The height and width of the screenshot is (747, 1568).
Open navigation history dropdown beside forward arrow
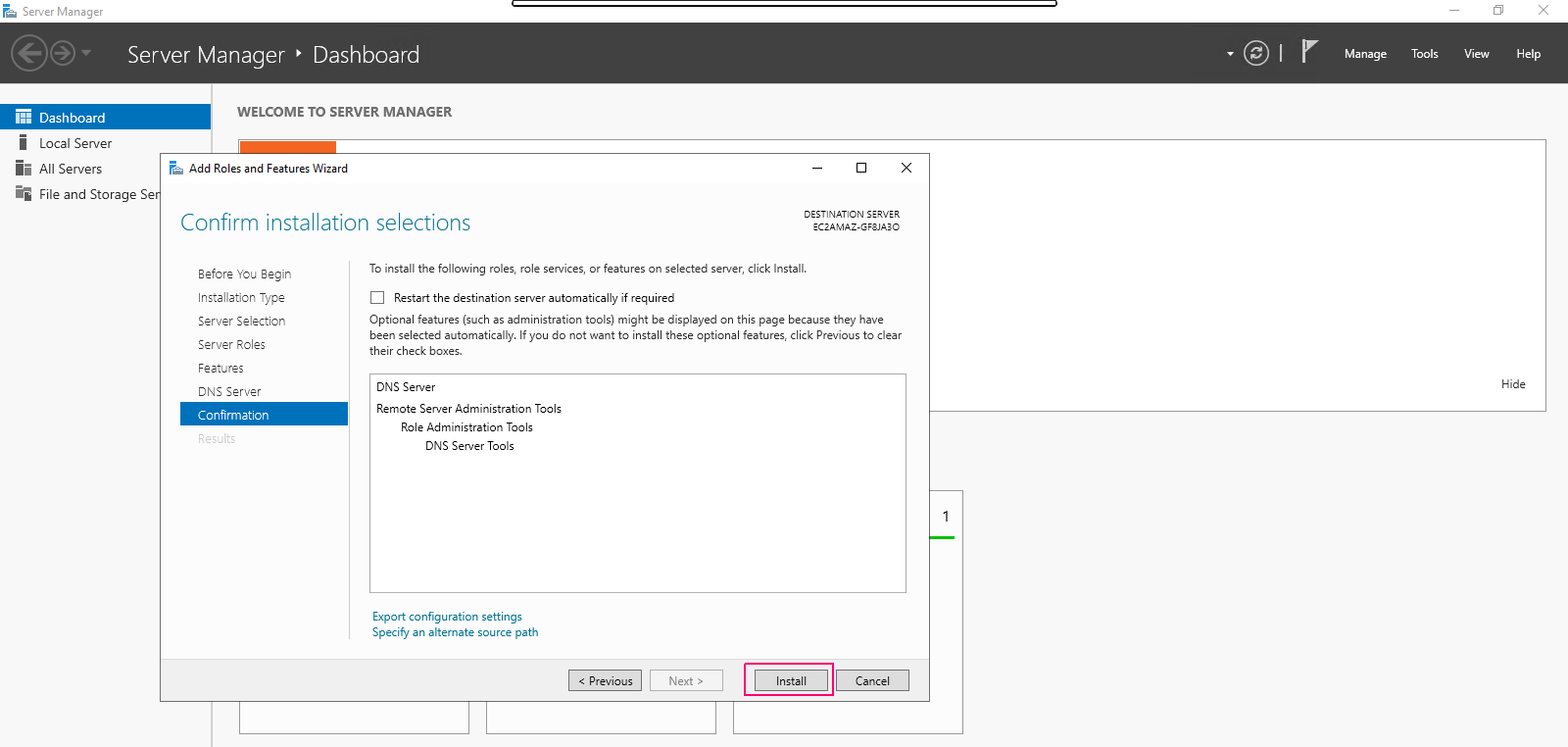coord(86,53)
